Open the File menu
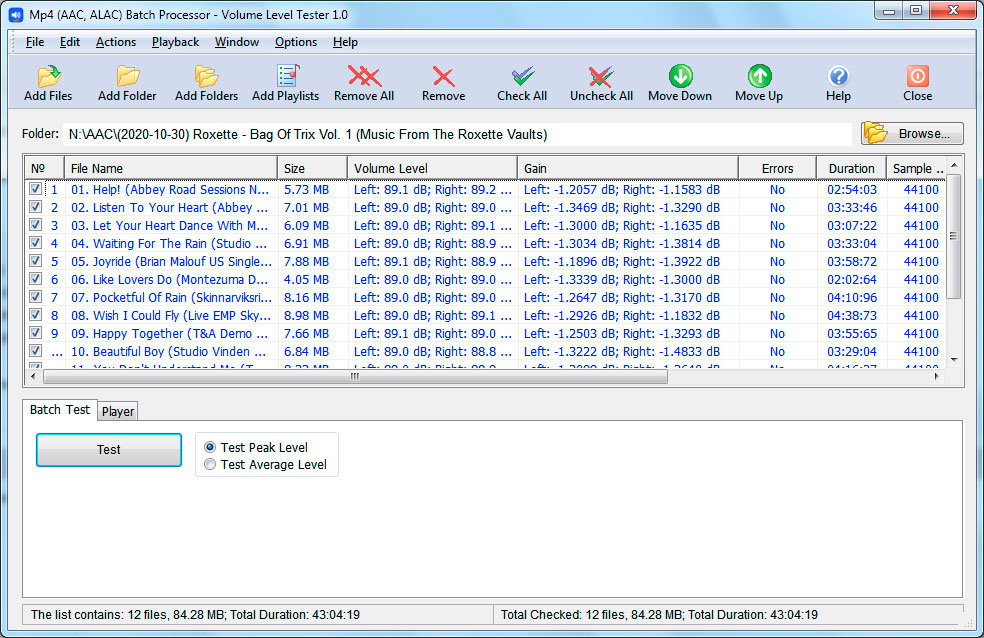The image size is (984, 638). click(x=35, y=42)
